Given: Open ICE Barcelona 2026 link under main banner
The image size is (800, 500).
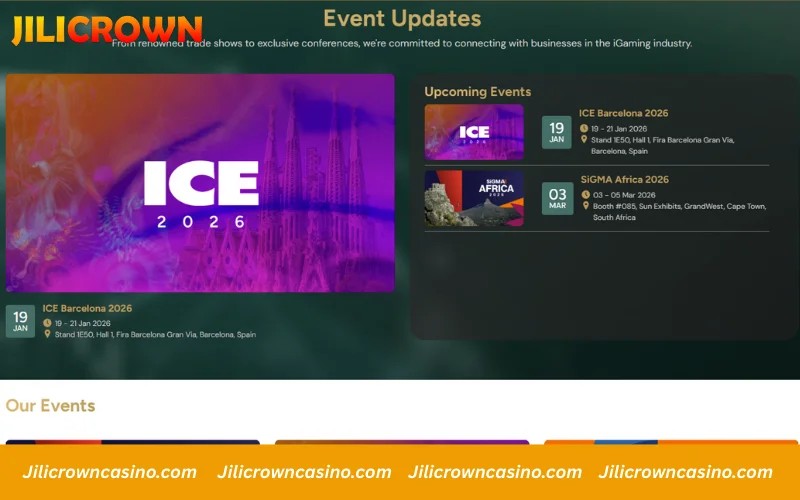Looking at the screenshot, I should [x=87, y=308].
